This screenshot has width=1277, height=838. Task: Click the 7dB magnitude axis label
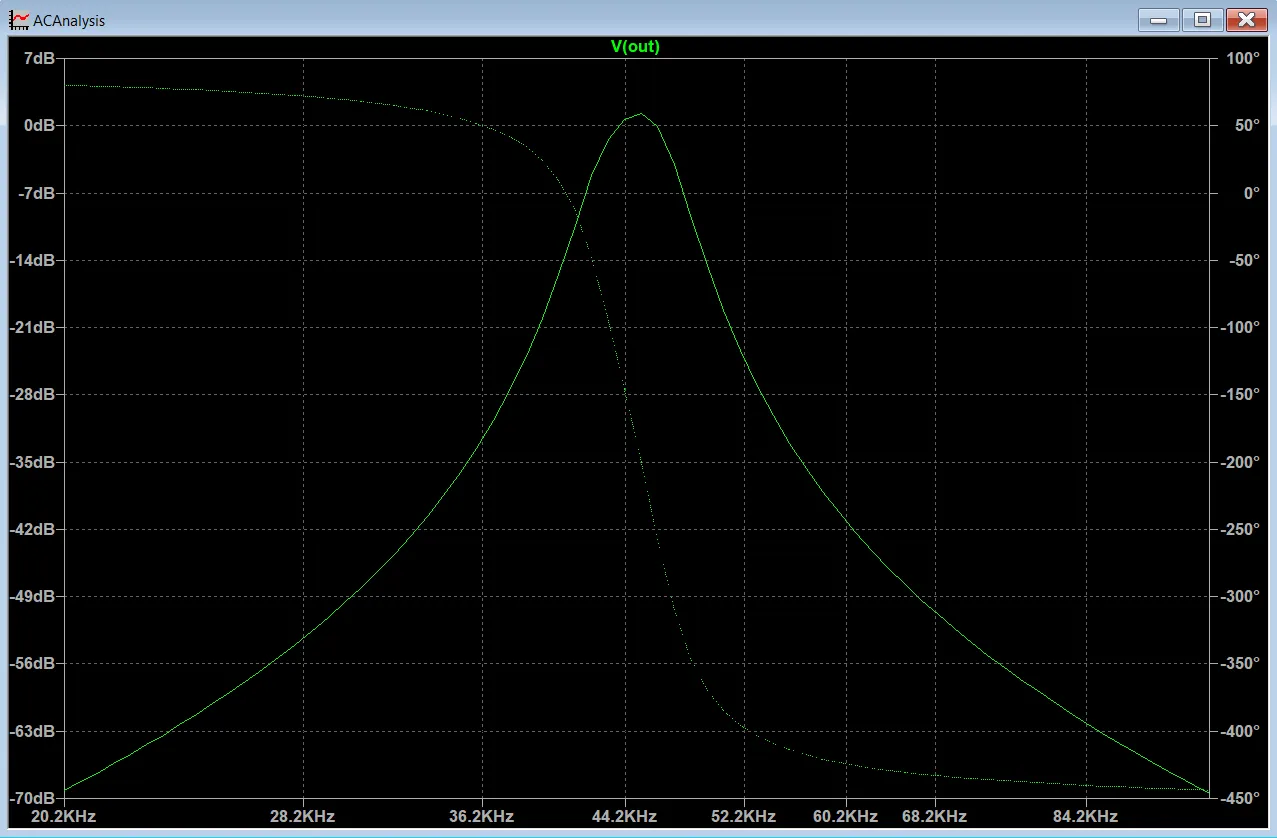tap(39, 58)
